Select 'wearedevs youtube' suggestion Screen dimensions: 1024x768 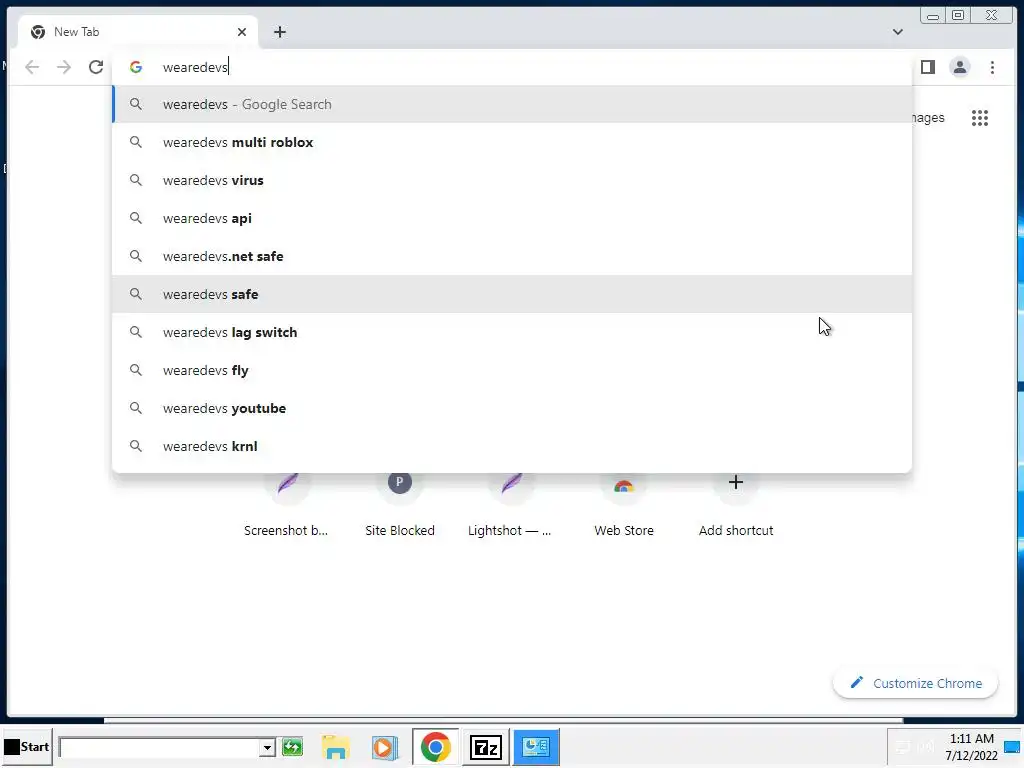coord(512,408)
